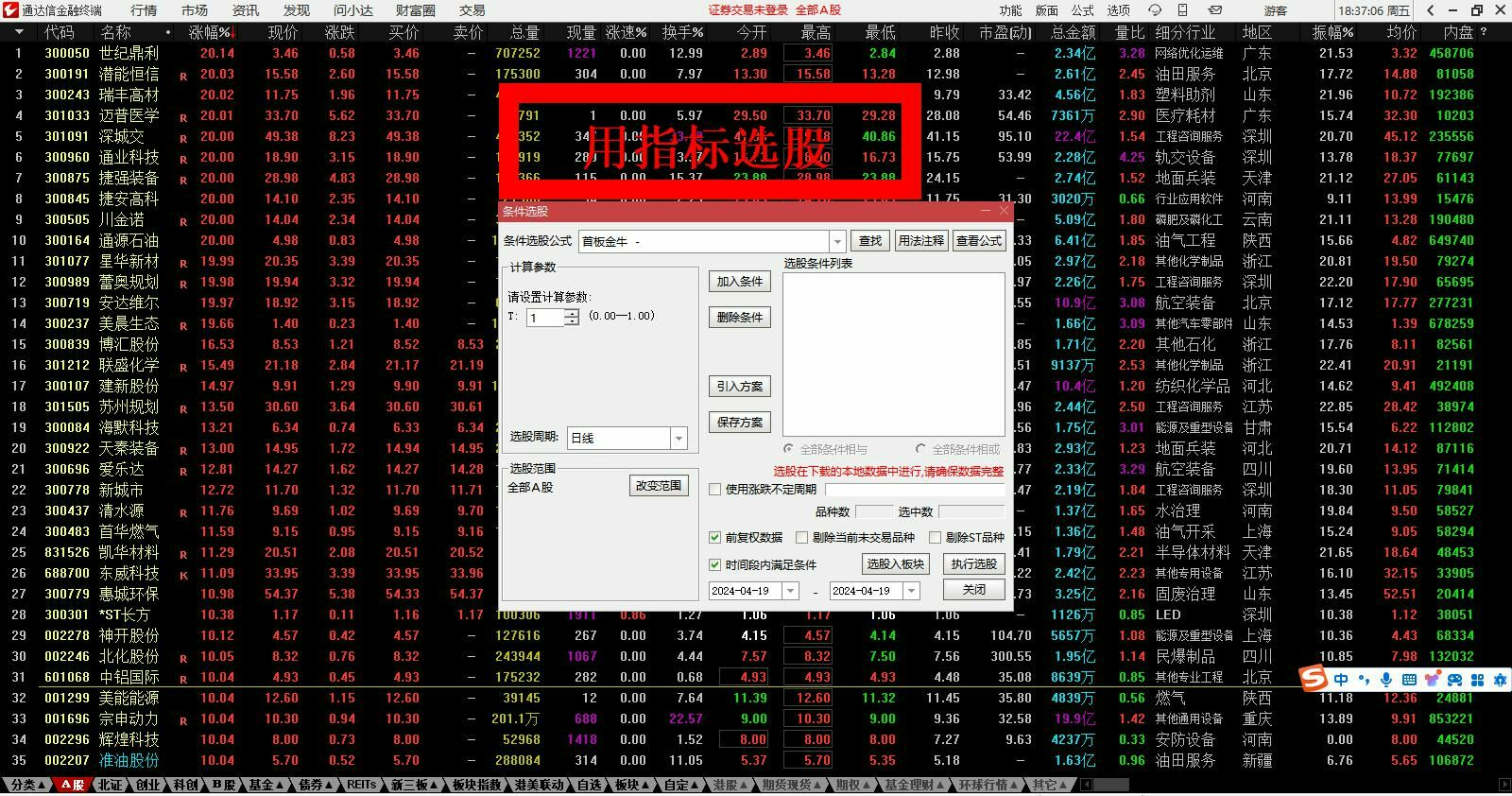Increase parameter T with up arrow

[571, 313]
